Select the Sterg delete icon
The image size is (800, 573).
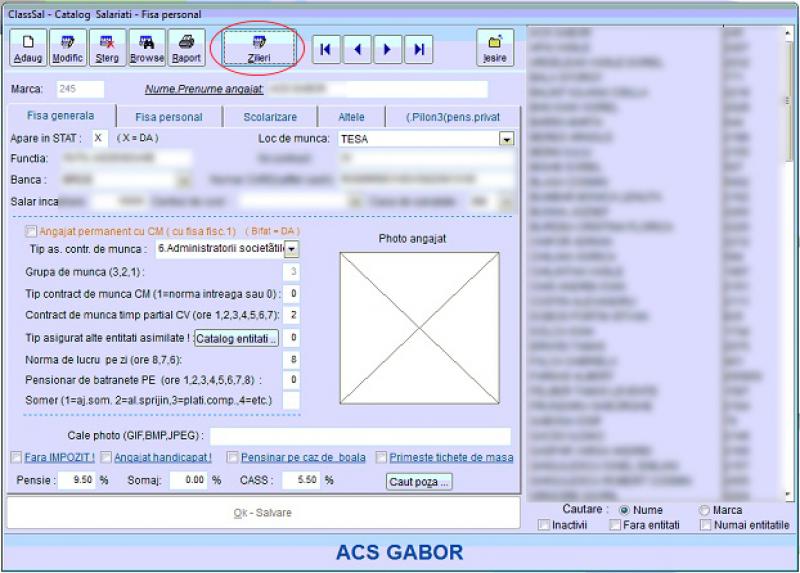coord(107,47)
